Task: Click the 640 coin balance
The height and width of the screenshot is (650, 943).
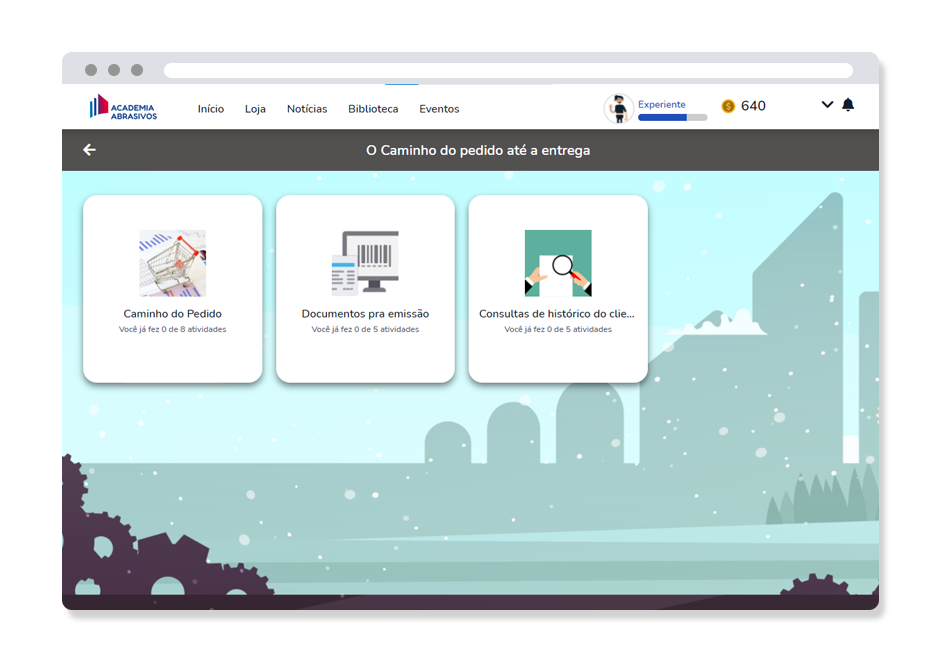Action: (x=753, y=106)
